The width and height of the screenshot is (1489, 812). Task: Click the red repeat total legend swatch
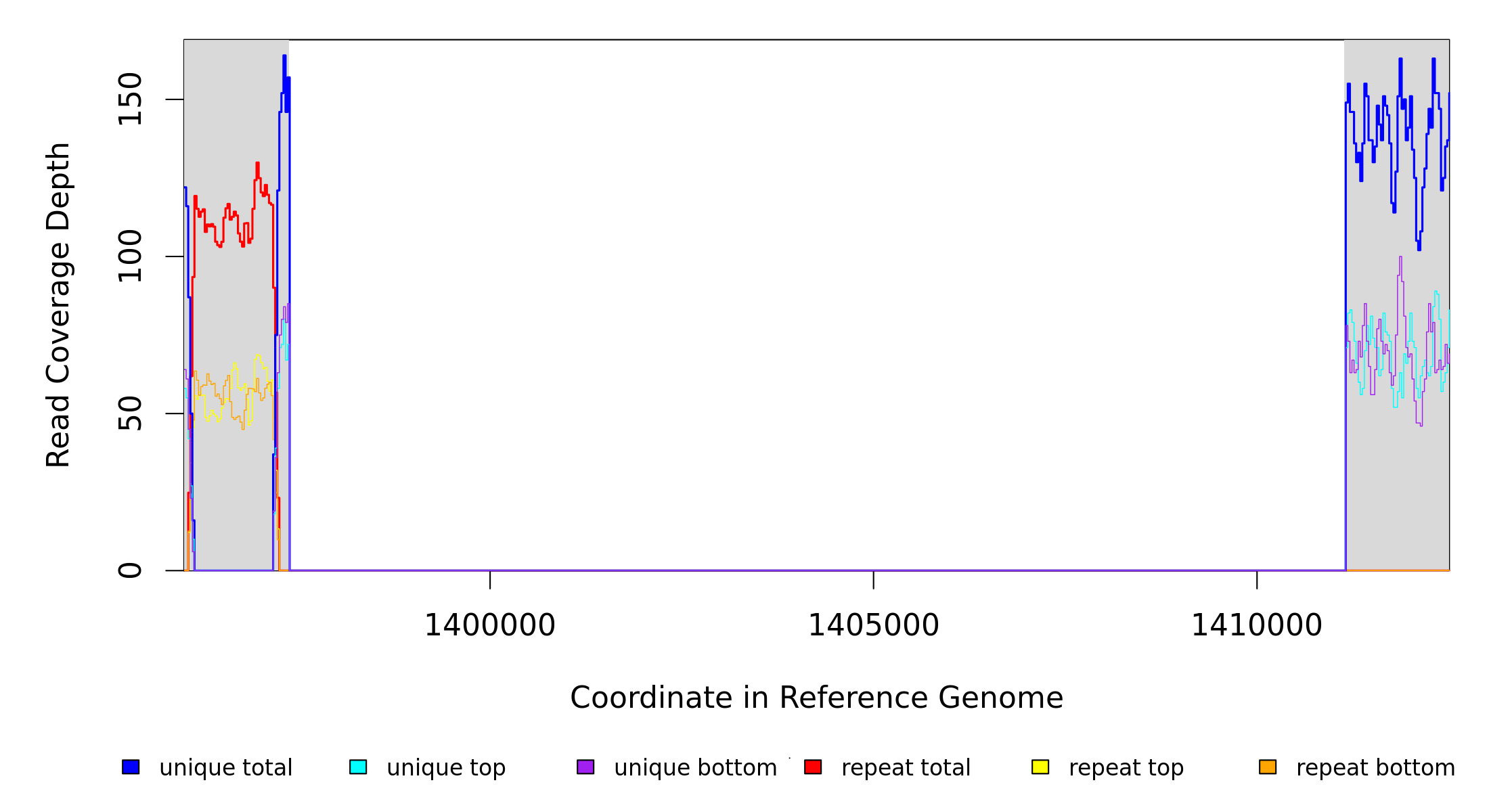click(x=813, y=767)
